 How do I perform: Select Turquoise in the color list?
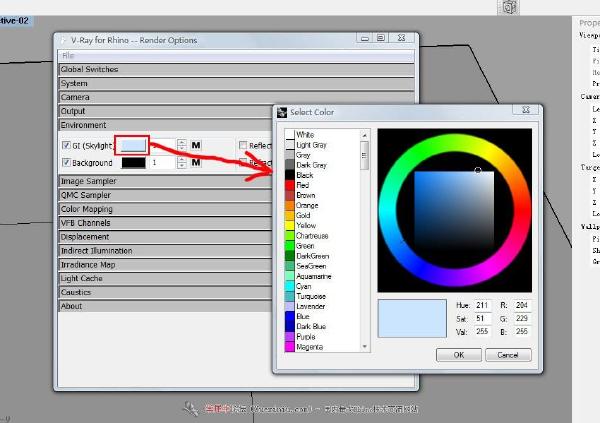click(x=311, y=296)
